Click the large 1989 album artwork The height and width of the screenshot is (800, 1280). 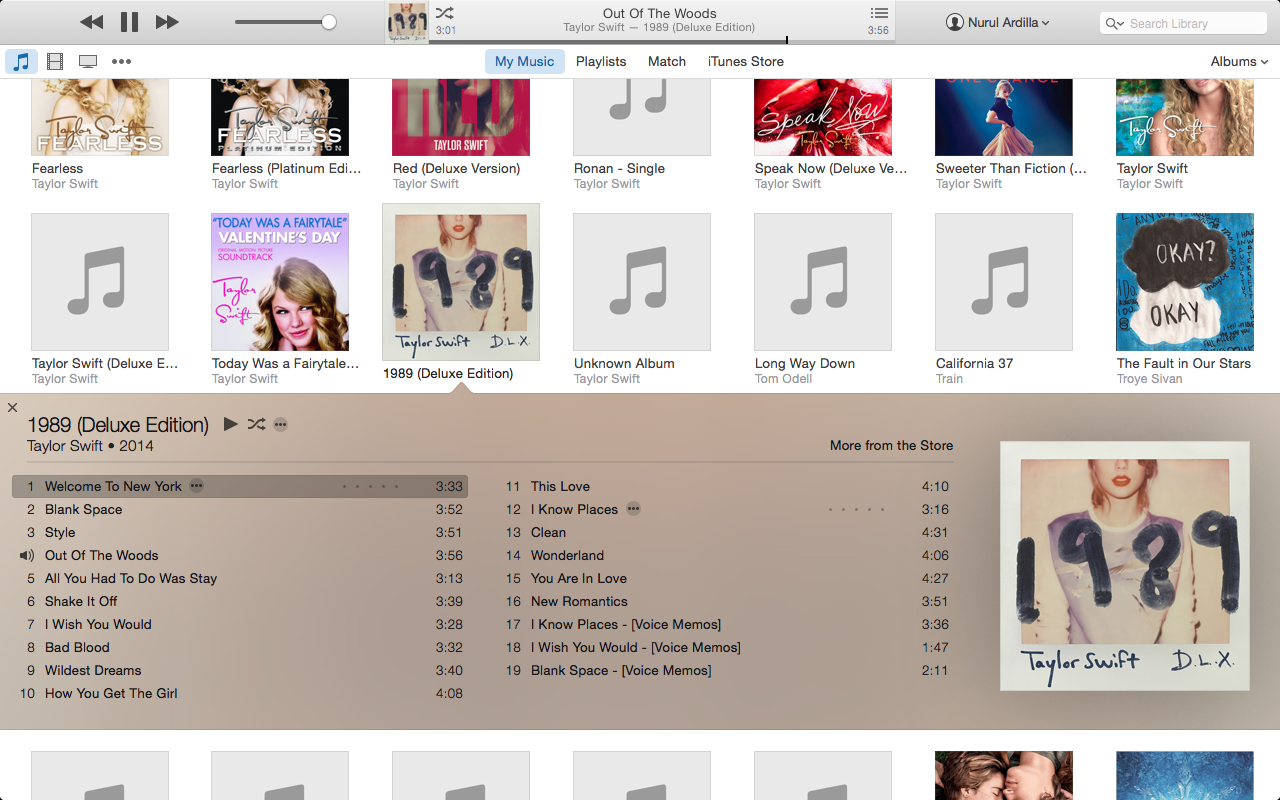click(1125, 565)
